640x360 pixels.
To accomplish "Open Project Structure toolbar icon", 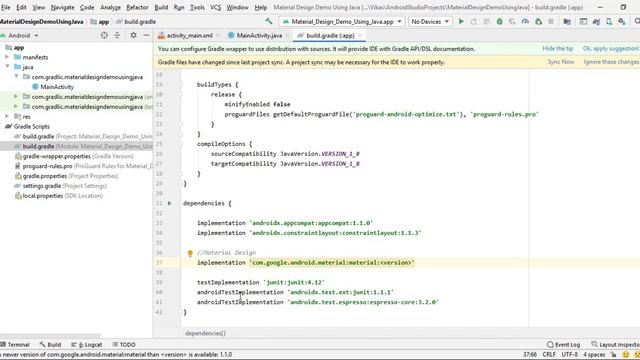I will (567, 21).
